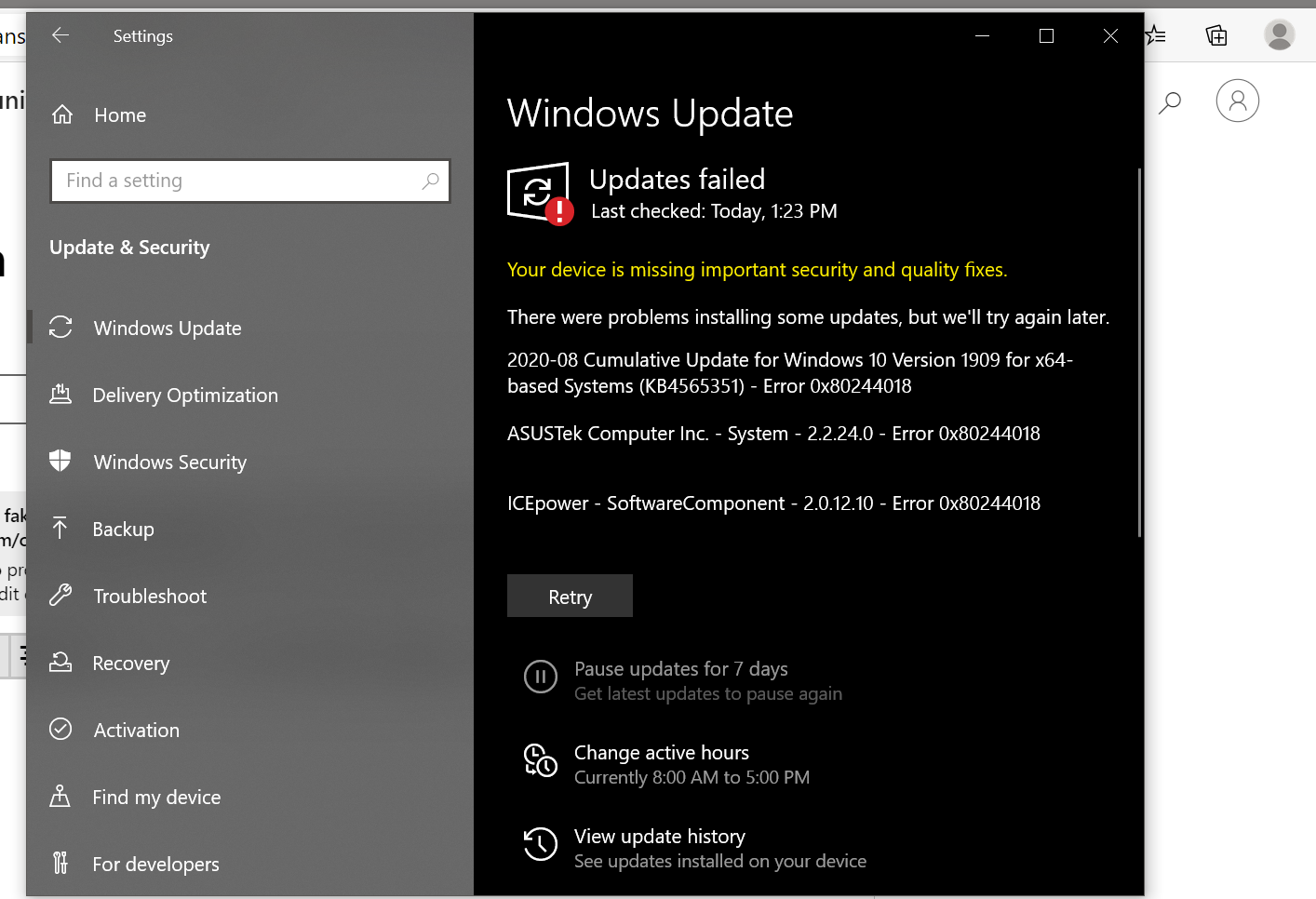Viewport: 1316px width, 899px height.
Task: Click the Delivery Optimization icon
Action: tap(60, 394)
